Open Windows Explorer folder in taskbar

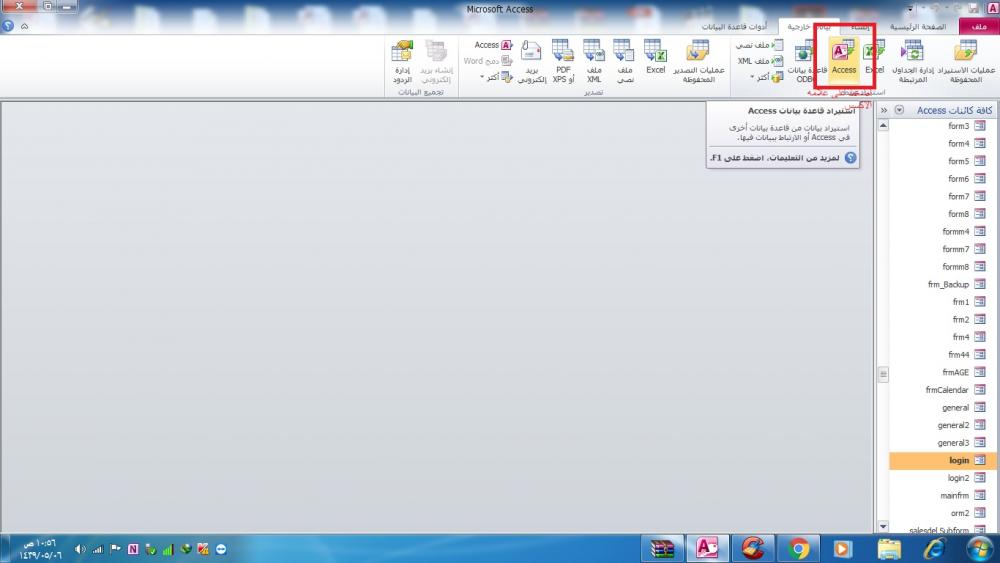pos(889,548)
